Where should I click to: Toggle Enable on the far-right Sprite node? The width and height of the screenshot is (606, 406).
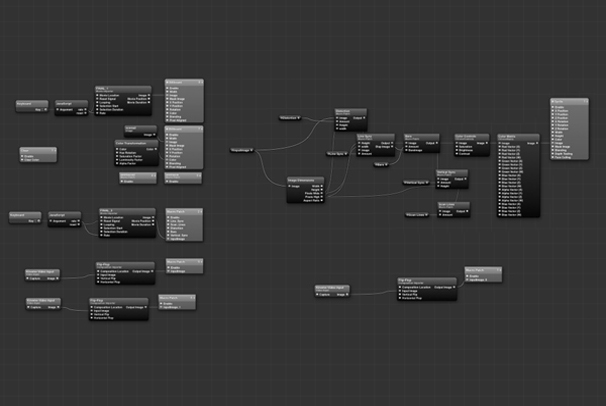(x=553, y=106)
